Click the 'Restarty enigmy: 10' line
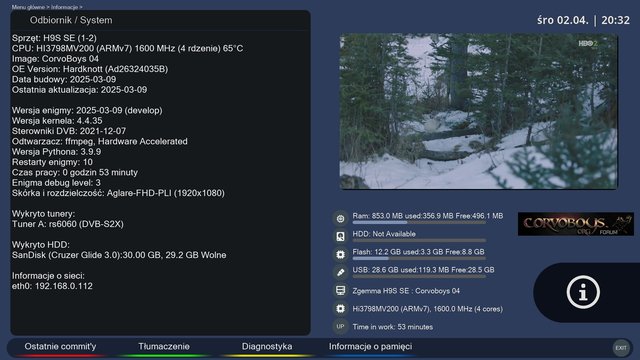640x360 pixels. (x=52, y=162)
